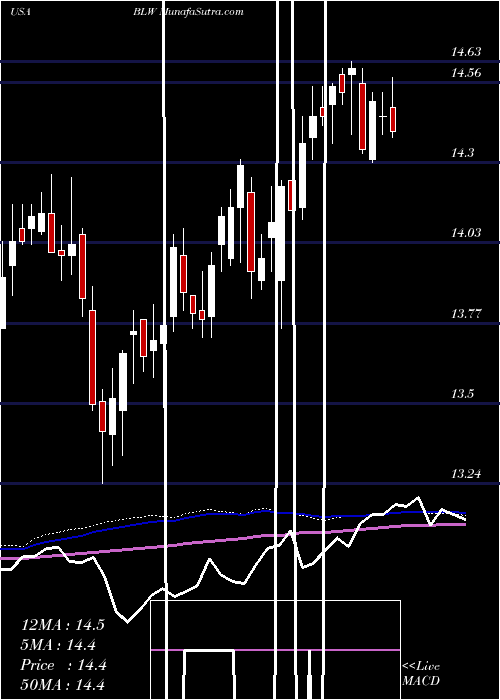This screenshot has height=700, width=500.
Task: Click the 5MA : 14.4 readout
Action: click(x=58, y=645)
